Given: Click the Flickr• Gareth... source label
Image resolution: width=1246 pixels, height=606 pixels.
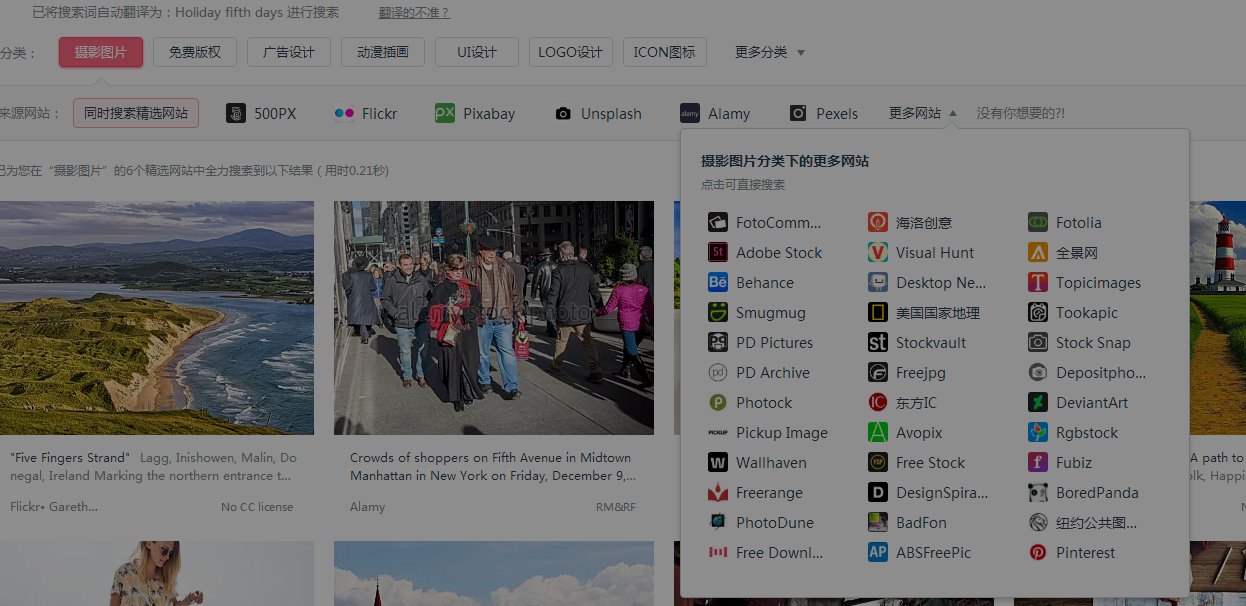Looking at the screenshot, I should (x=54, y=507).
